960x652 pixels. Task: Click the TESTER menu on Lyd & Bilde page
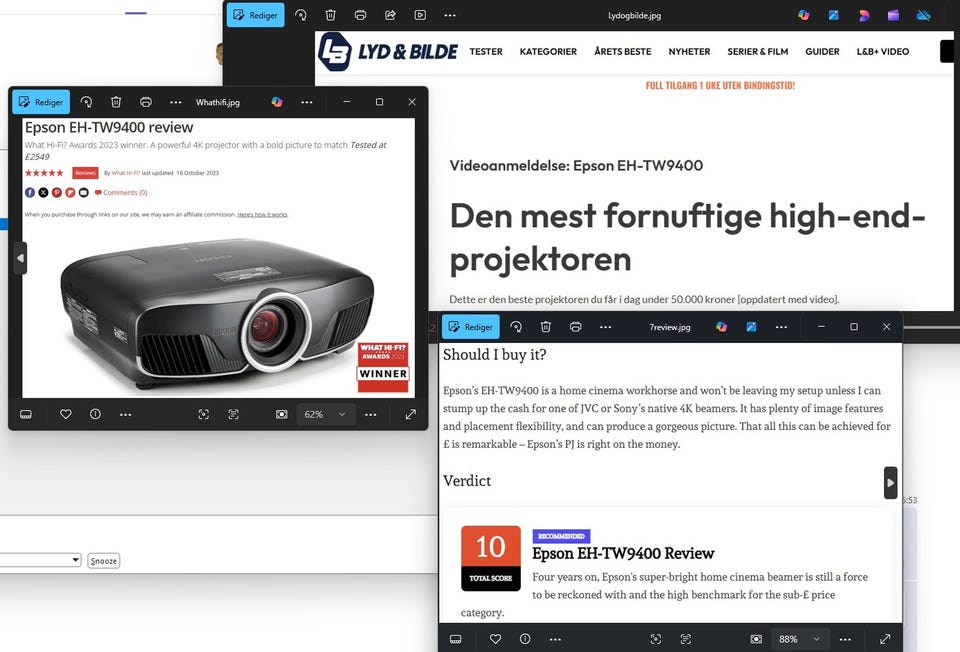486,51
